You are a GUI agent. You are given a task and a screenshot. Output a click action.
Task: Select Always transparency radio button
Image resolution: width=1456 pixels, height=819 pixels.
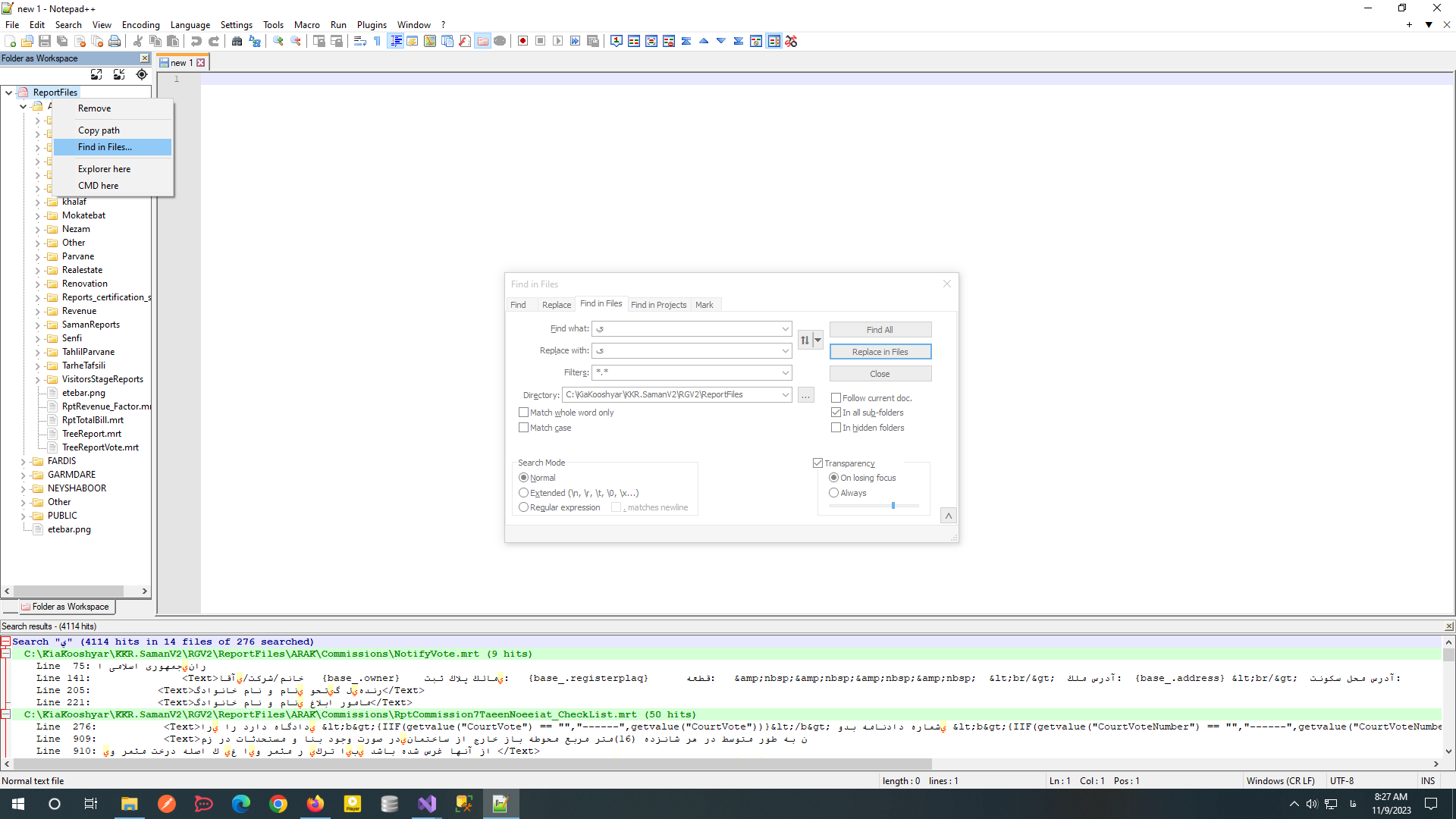pyautogui.click(x=834, y=493)
